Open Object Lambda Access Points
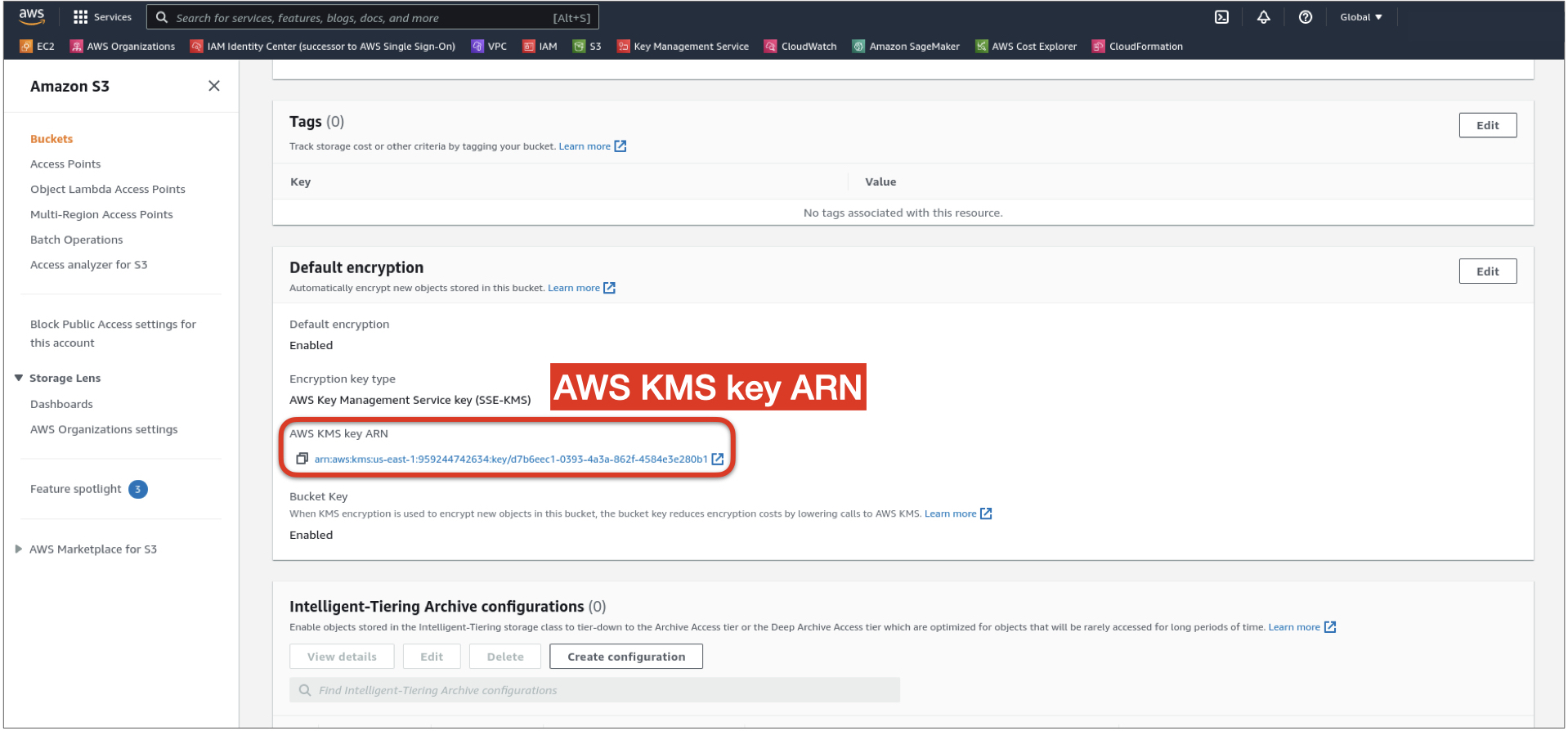 (x=108, y=190)
